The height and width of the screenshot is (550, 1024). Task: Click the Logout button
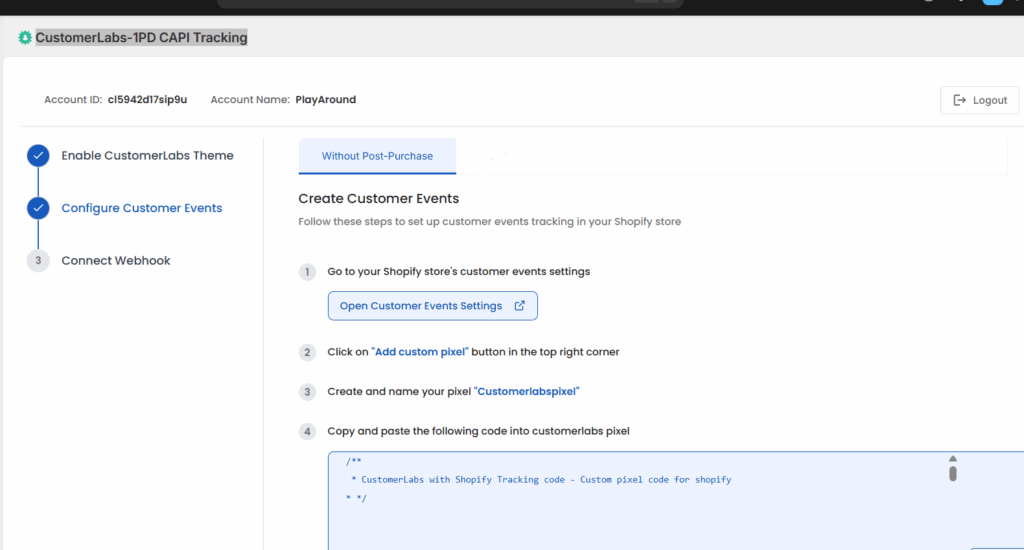[x=980, y=100]
